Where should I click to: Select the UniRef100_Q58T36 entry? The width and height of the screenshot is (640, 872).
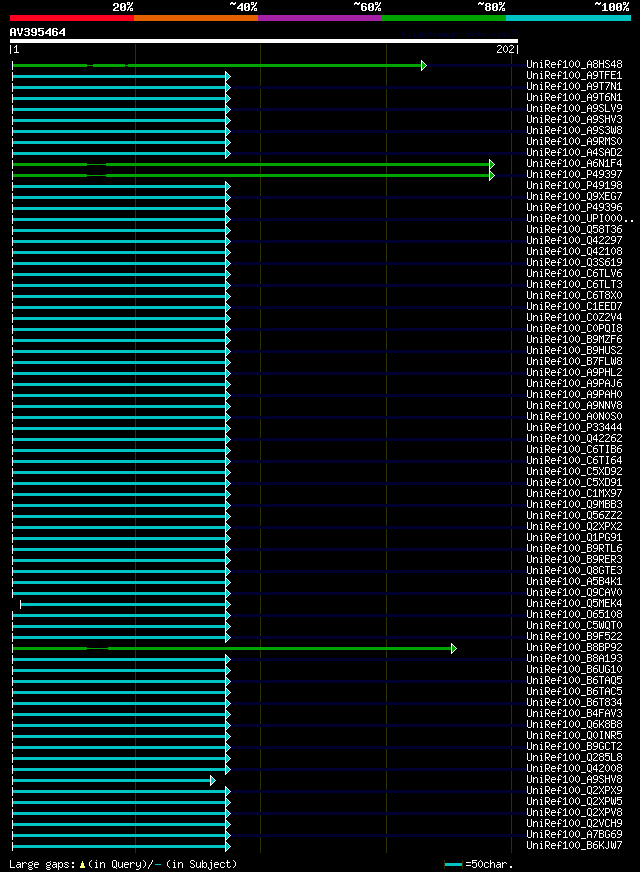click(x=574, y=230)
